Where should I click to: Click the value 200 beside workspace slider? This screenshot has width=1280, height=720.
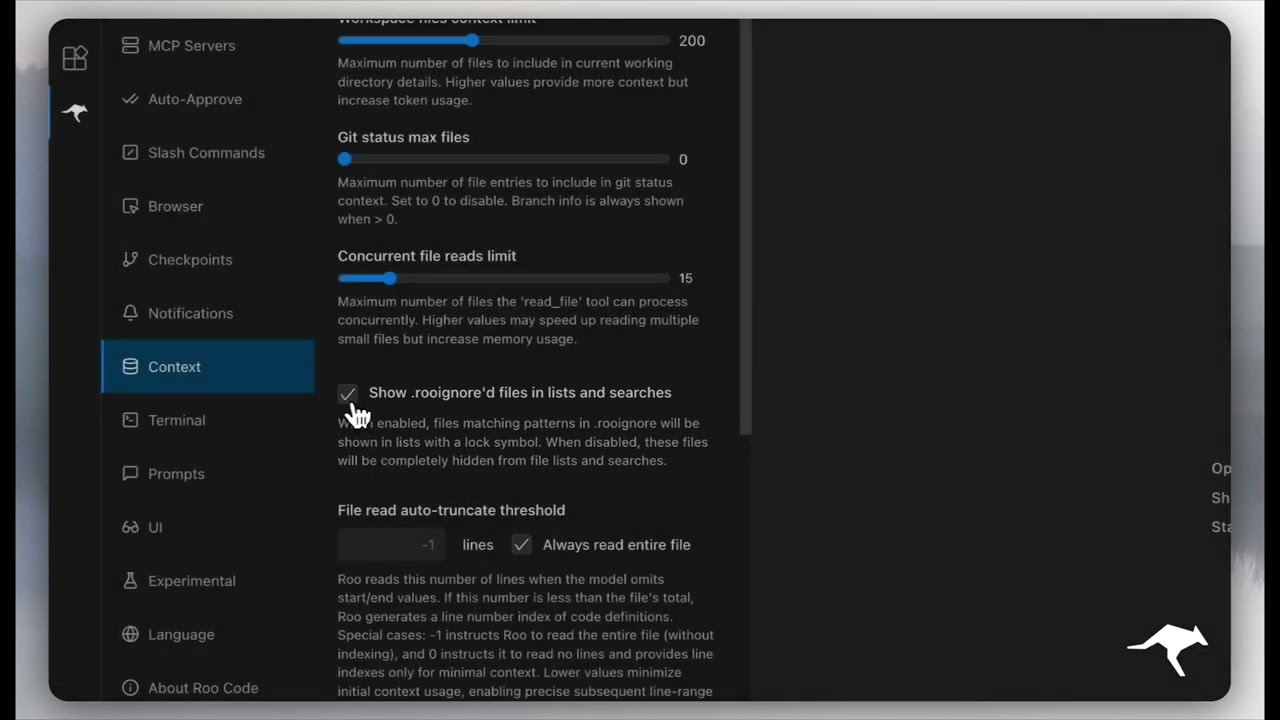(692, 41)
